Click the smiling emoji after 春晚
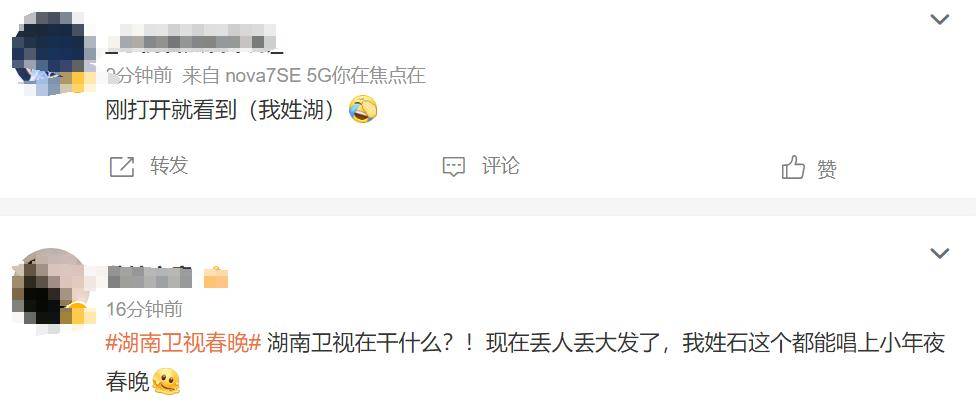976x409 pixels. coord(166,382)
